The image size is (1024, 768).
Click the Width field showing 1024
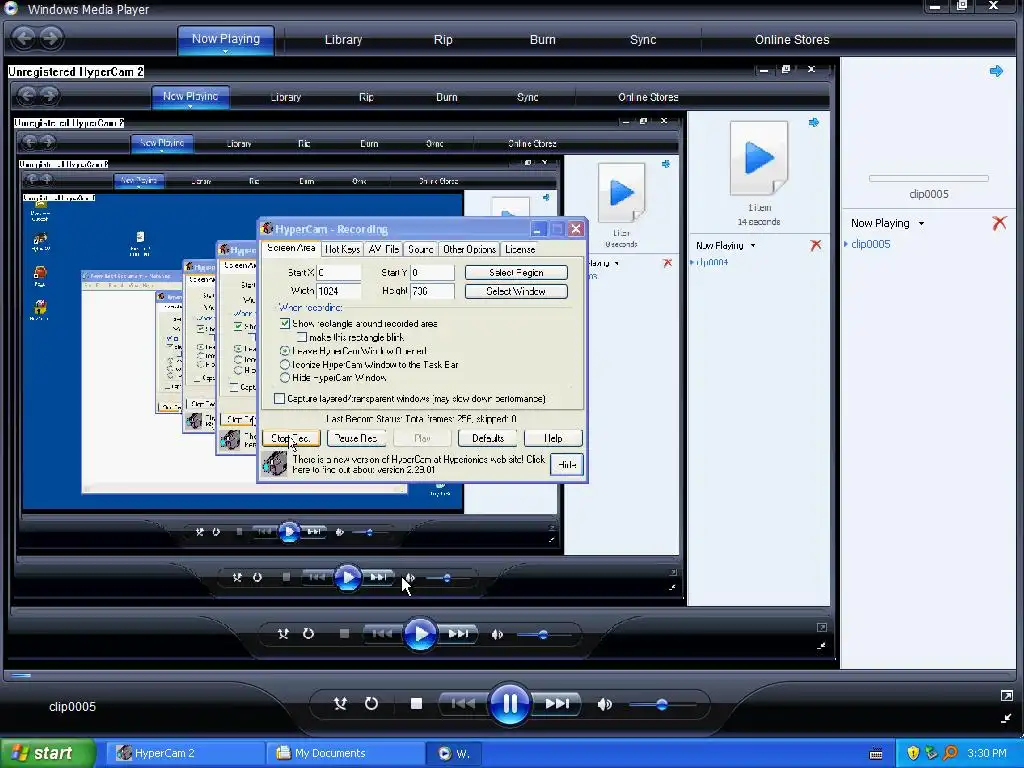coord(338,291)
